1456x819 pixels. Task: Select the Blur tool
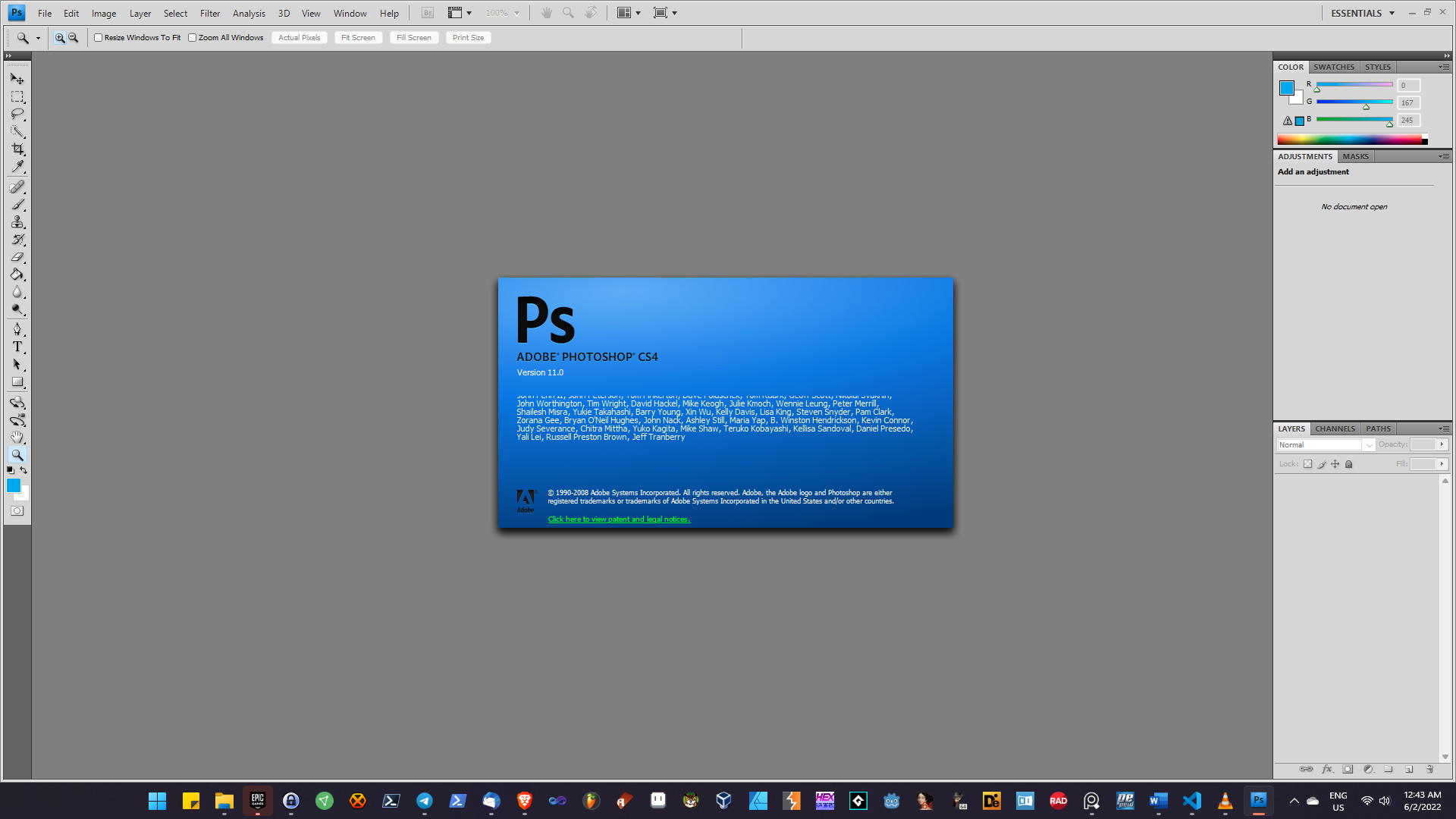tap(17, 292)
